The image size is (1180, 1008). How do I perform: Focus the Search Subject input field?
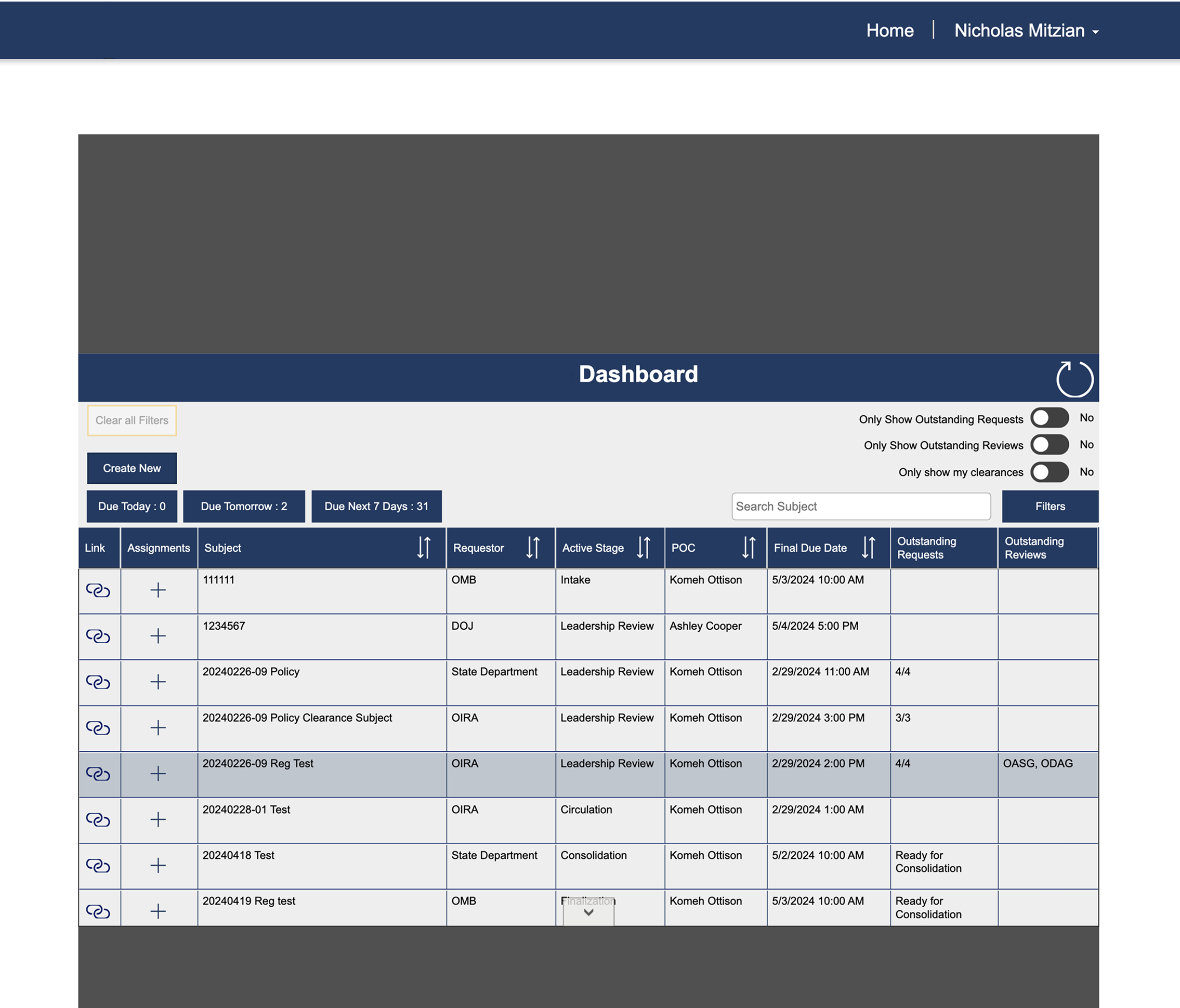click(x=860, y=507)
